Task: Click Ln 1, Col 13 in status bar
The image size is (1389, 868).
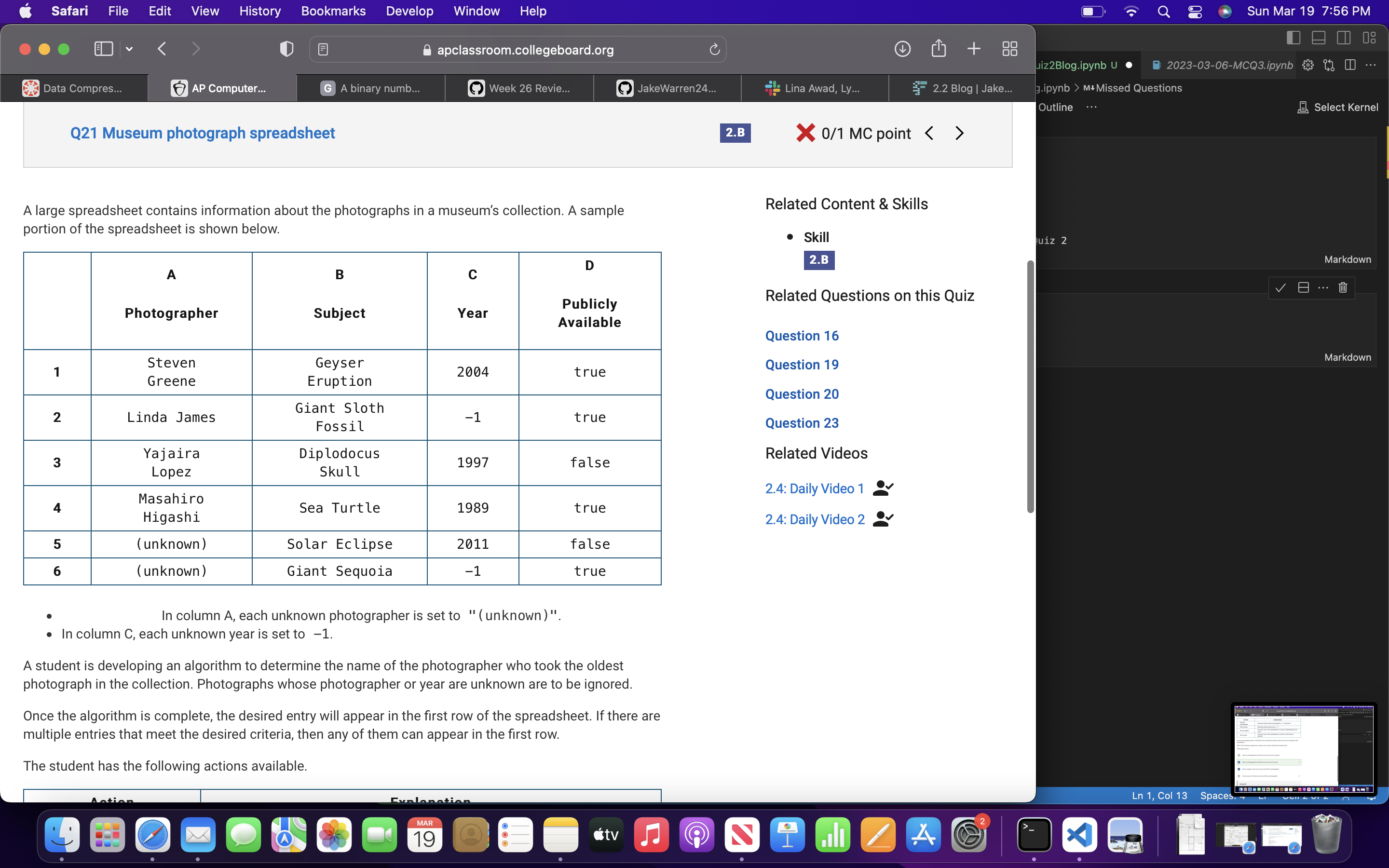Action: pyautogui.click(x=1159, y=795)
